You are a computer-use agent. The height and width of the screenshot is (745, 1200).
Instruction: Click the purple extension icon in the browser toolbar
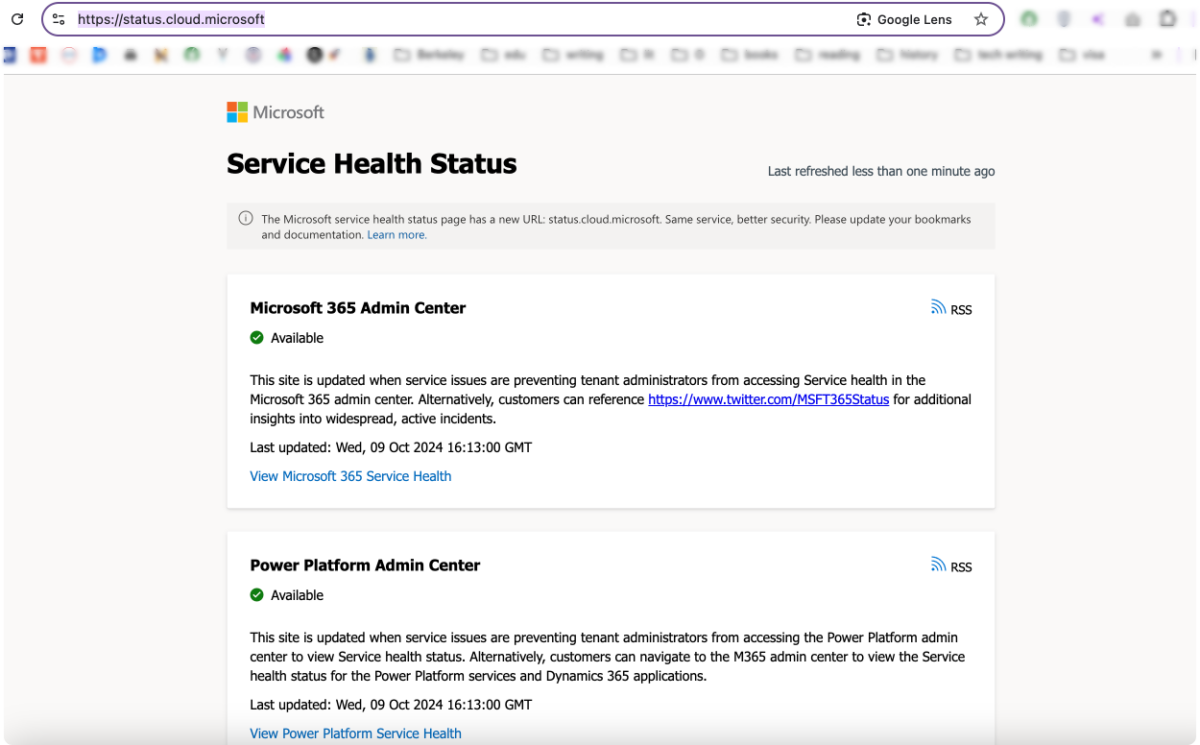pyautogui.click(x=1096, y=17)
